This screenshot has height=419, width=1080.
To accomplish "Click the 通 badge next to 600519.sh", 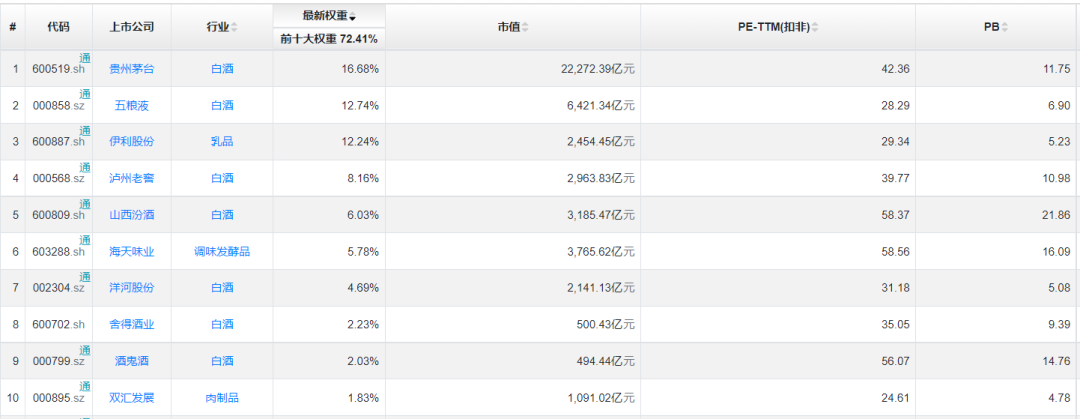I will tap(85, 58).
